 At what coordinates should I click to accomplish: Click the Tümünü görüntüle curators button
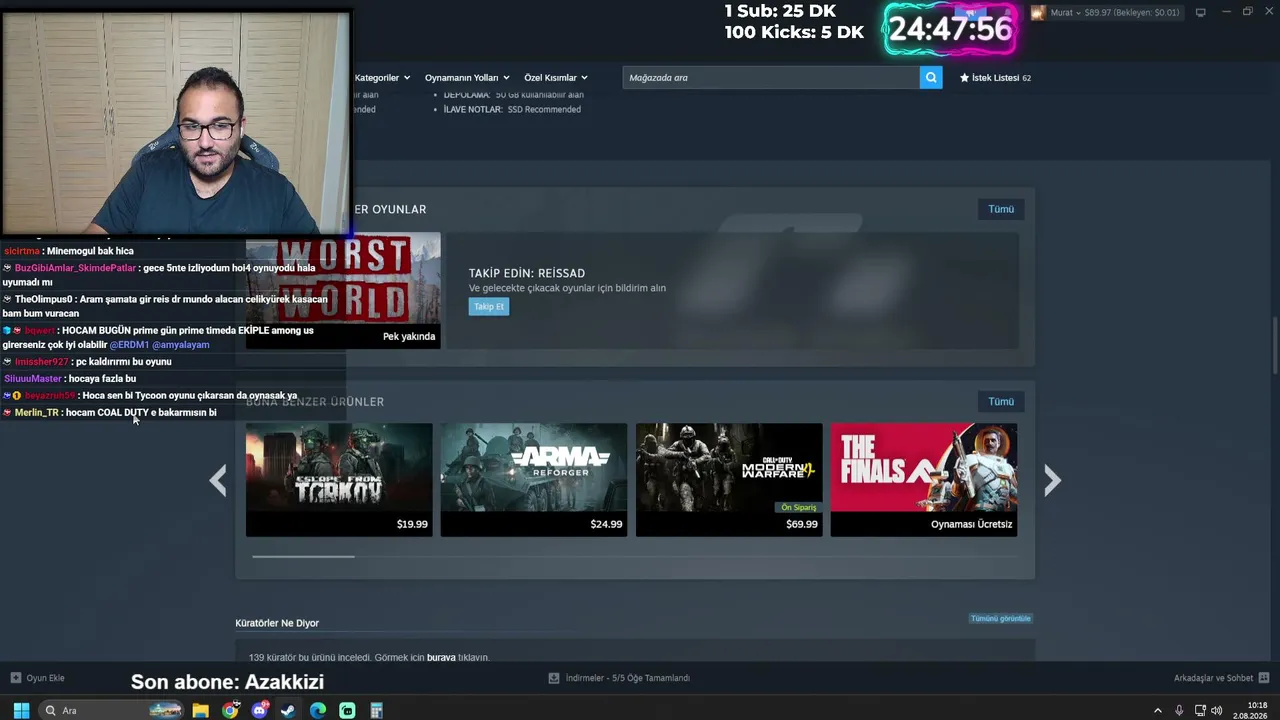click(x=1000, y=618)
